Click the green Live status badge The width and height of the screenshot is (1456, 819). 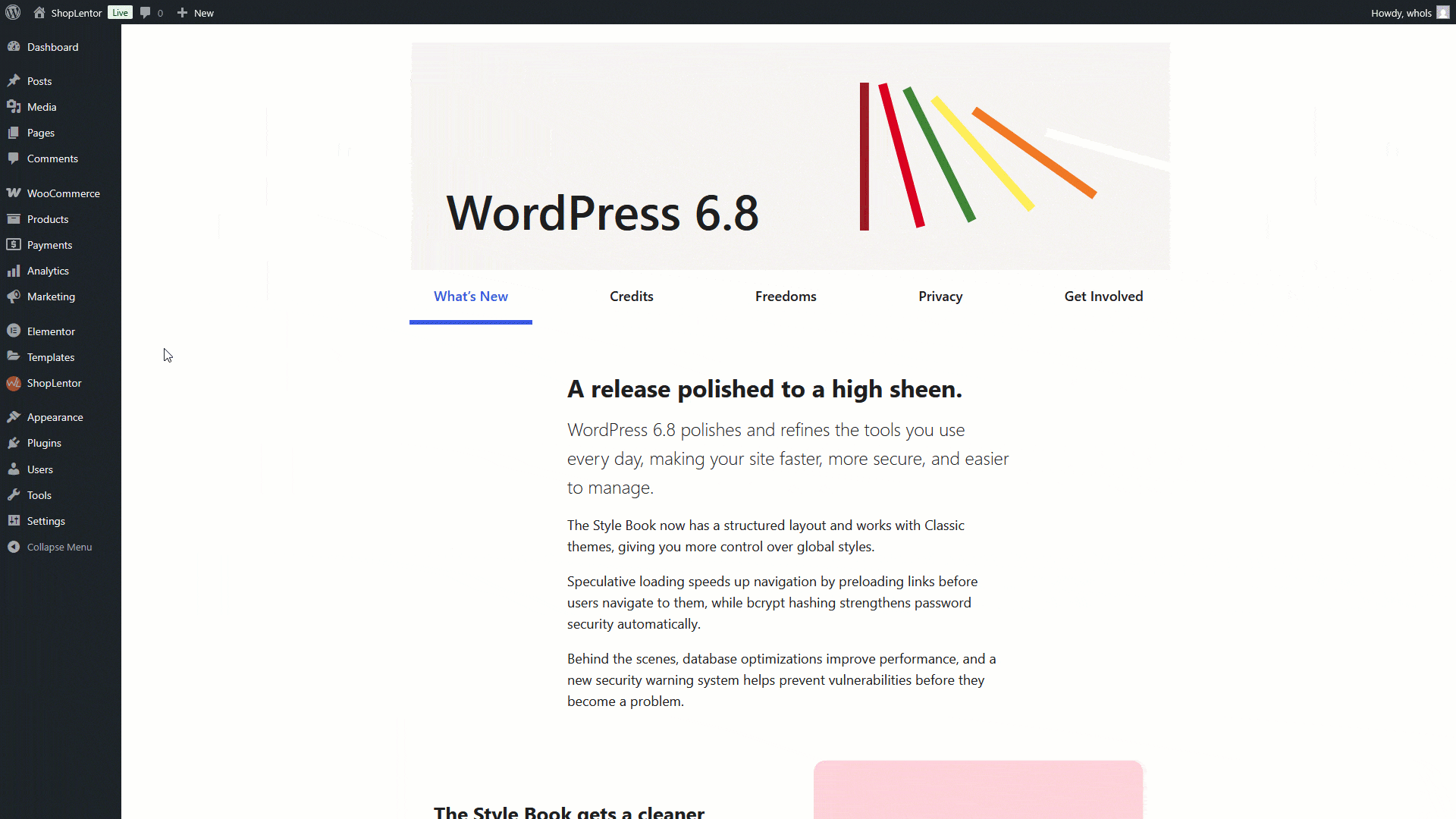(120, 12)
